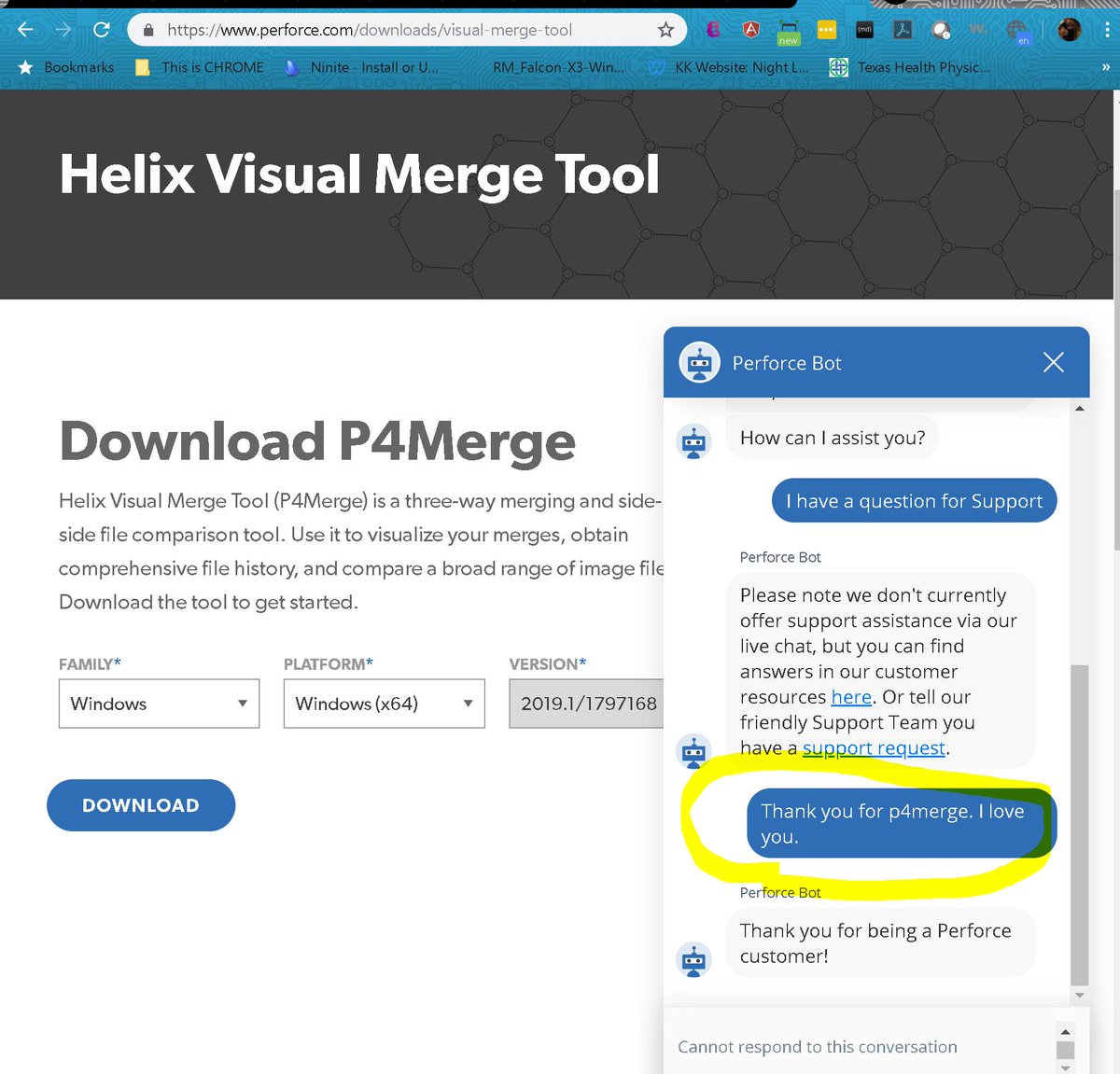Click the 'How can I assist you?' message
The width and height of the screenshot is (1120, 1074).
[x=833, y=438]
